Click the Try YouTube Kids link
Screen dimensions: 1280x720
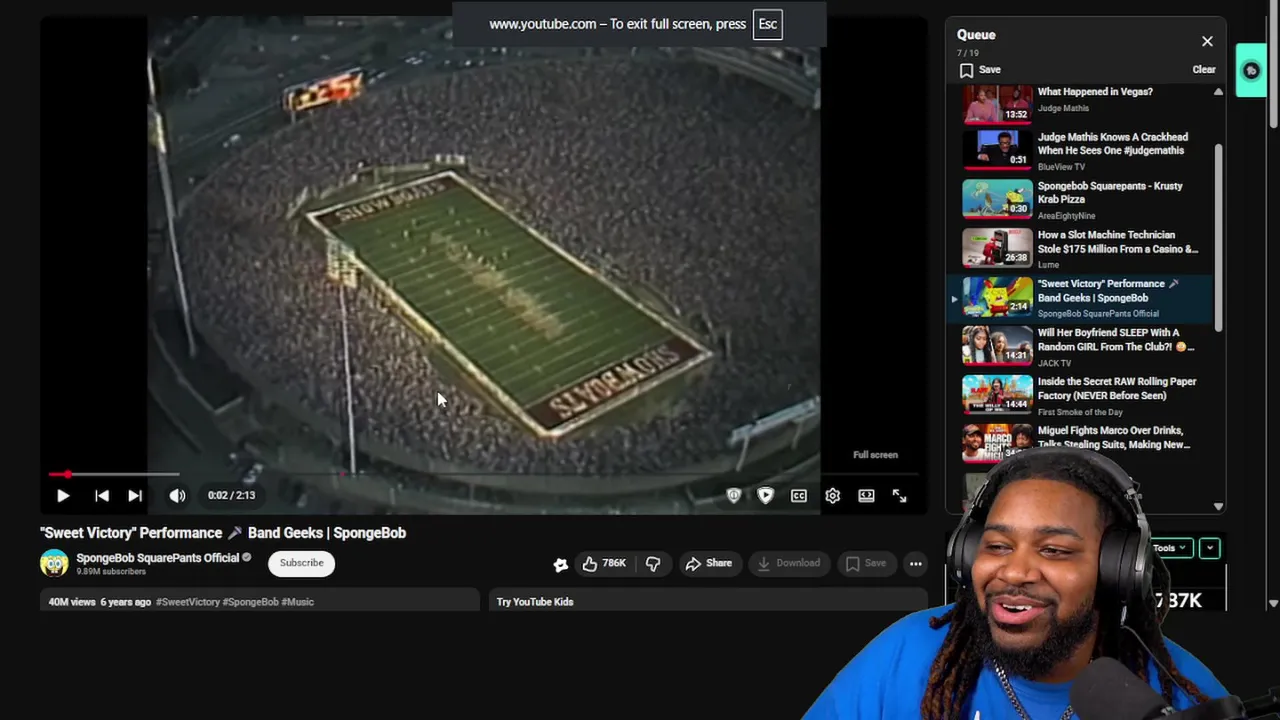click(535, 602)
